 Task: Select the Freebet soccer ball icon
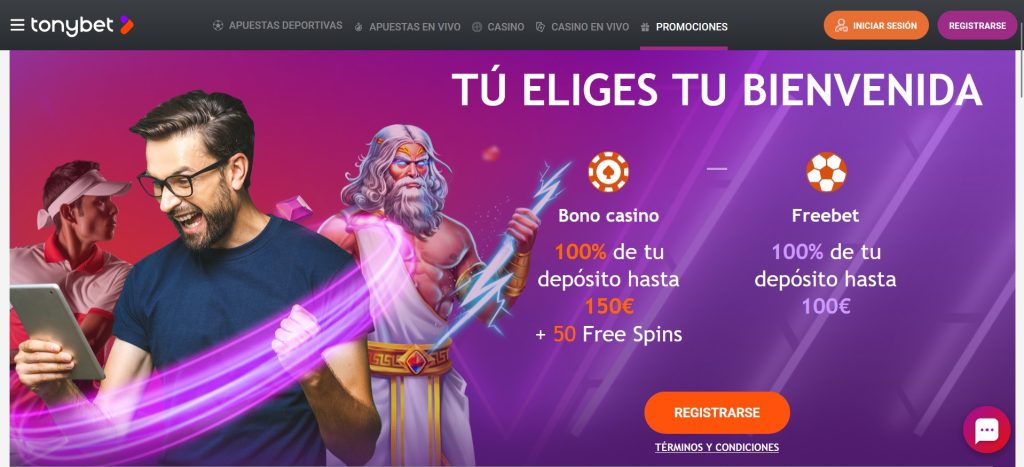[x=826, y=172]
